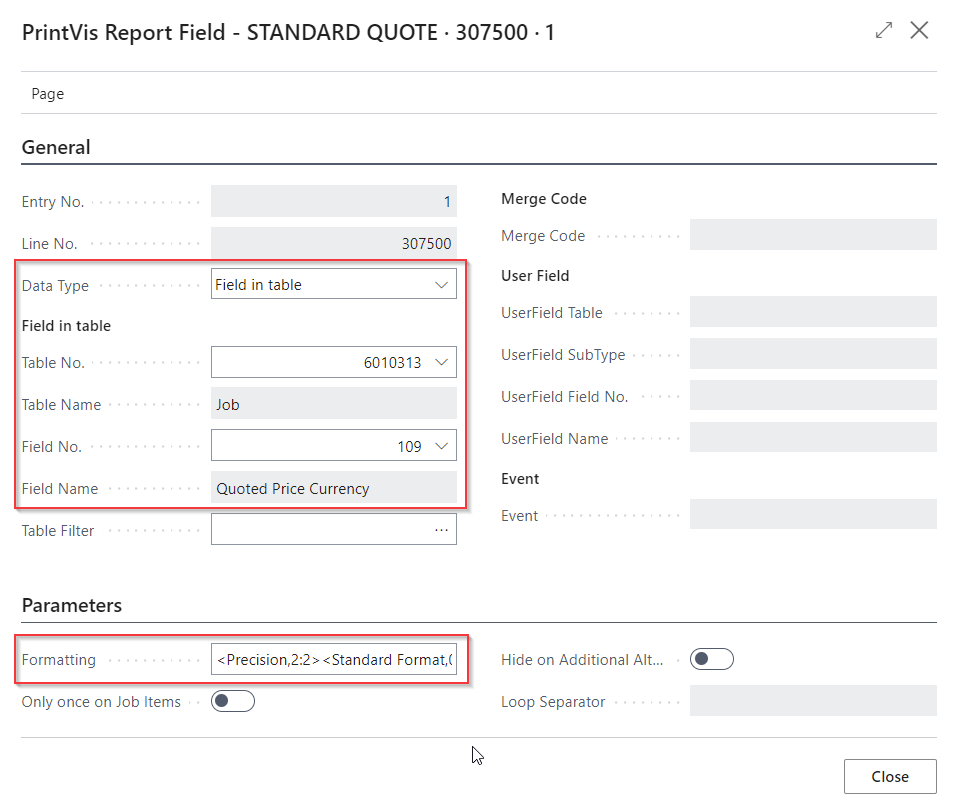This screenshot has width=961, height=809.
Task: Click the Field Name Quoted Price Currency box
Action: [333, 489]
